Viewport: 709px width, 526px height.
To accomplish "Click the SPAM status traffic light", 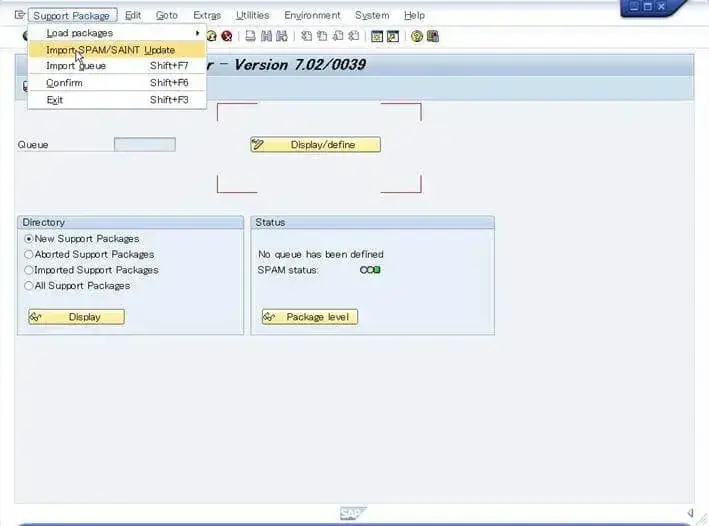I will click(370, 270).
